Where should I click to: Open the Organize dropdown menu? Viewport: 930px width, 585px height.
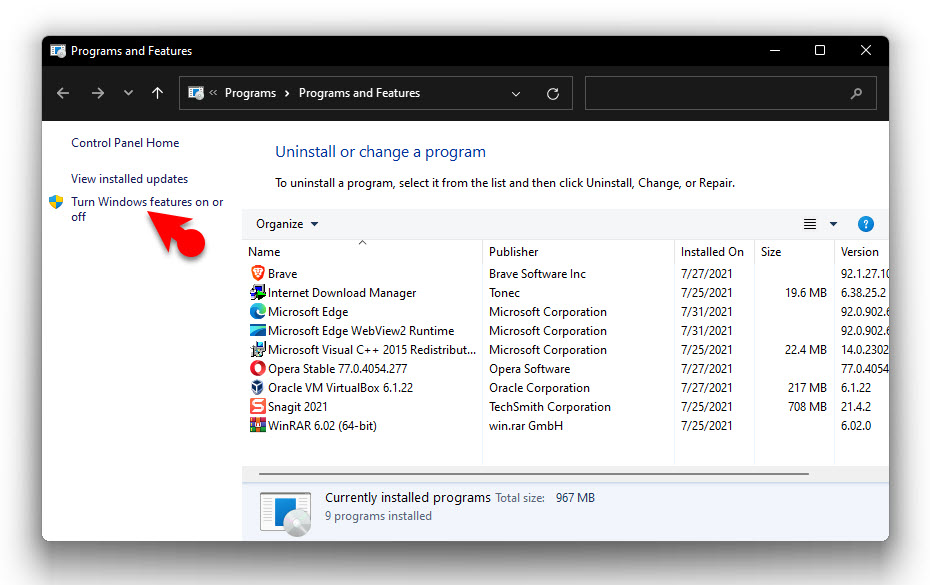pyautogui.click(x=287, y=224)
